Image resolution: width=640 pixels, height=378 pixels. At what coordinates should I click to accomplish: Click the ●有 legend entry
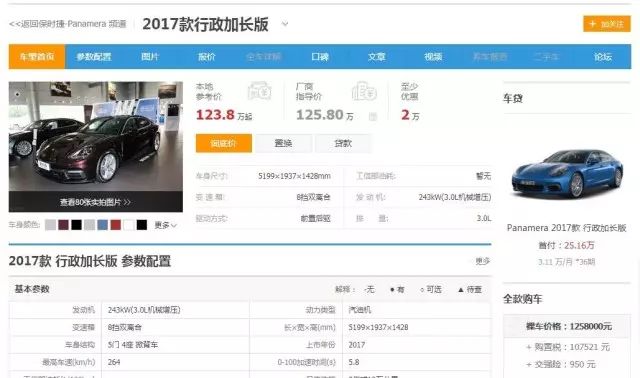(x=397, y=289)
